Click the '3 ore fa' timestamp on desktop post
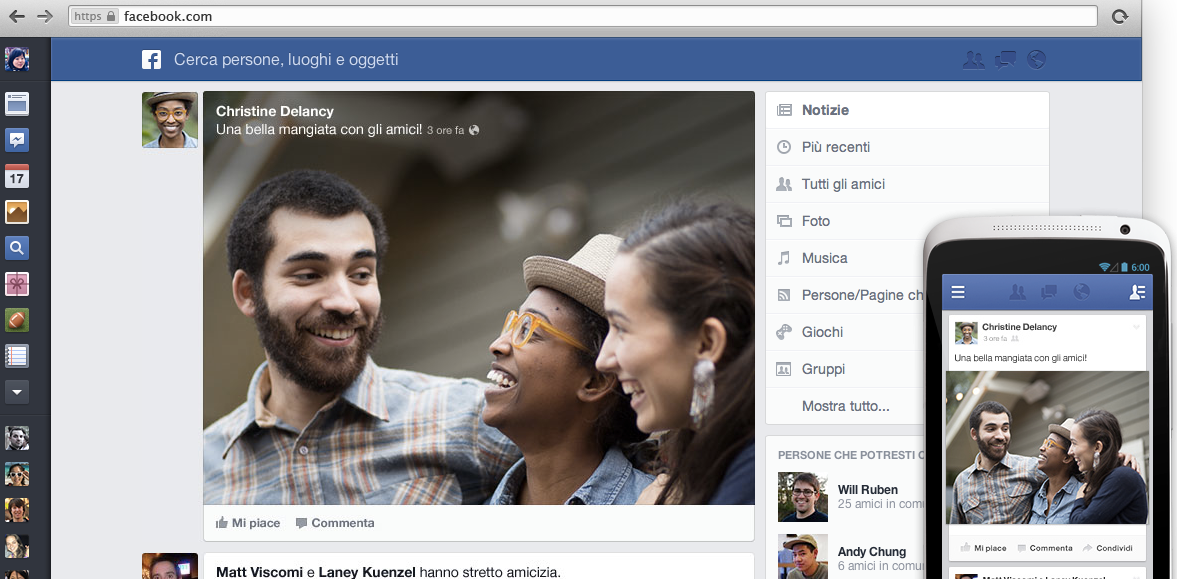The width and height of the screenshot is (1177, 579). pos(446,131)
